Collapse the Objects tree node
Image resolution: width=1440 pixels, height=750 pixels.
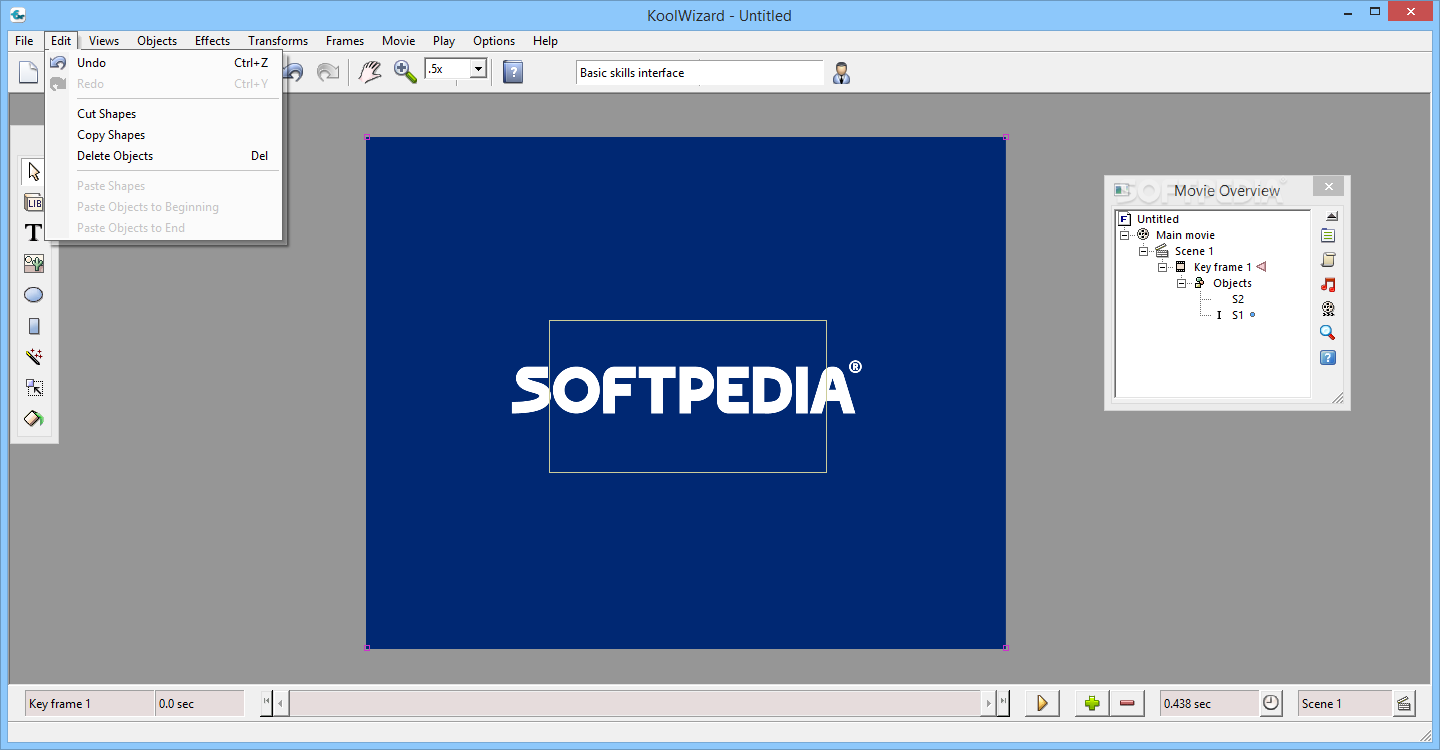tap(1182, 283)
